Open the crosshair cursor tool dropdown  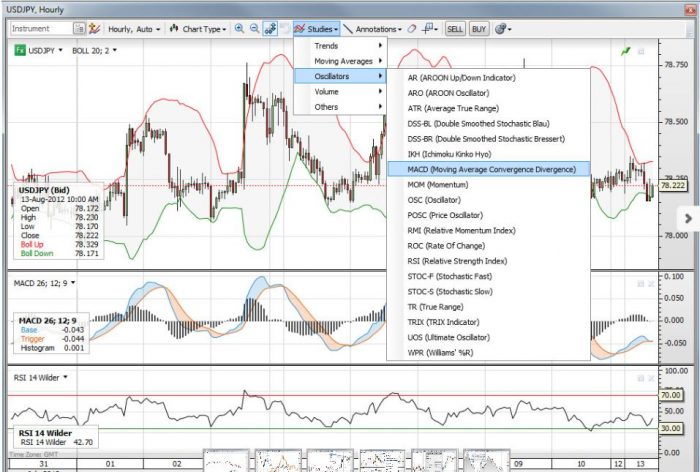tap(430, 29)
